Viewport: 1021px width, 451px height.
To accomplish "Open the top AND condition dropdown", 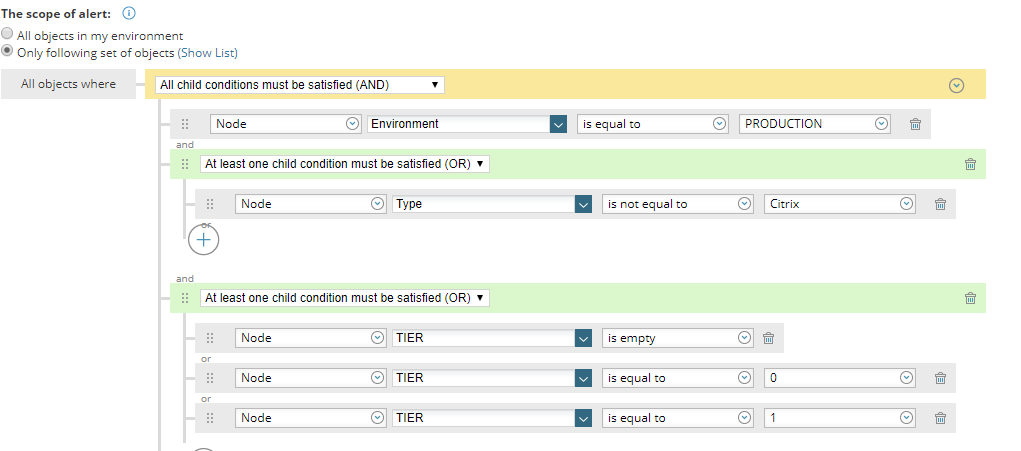I will 299,85.
